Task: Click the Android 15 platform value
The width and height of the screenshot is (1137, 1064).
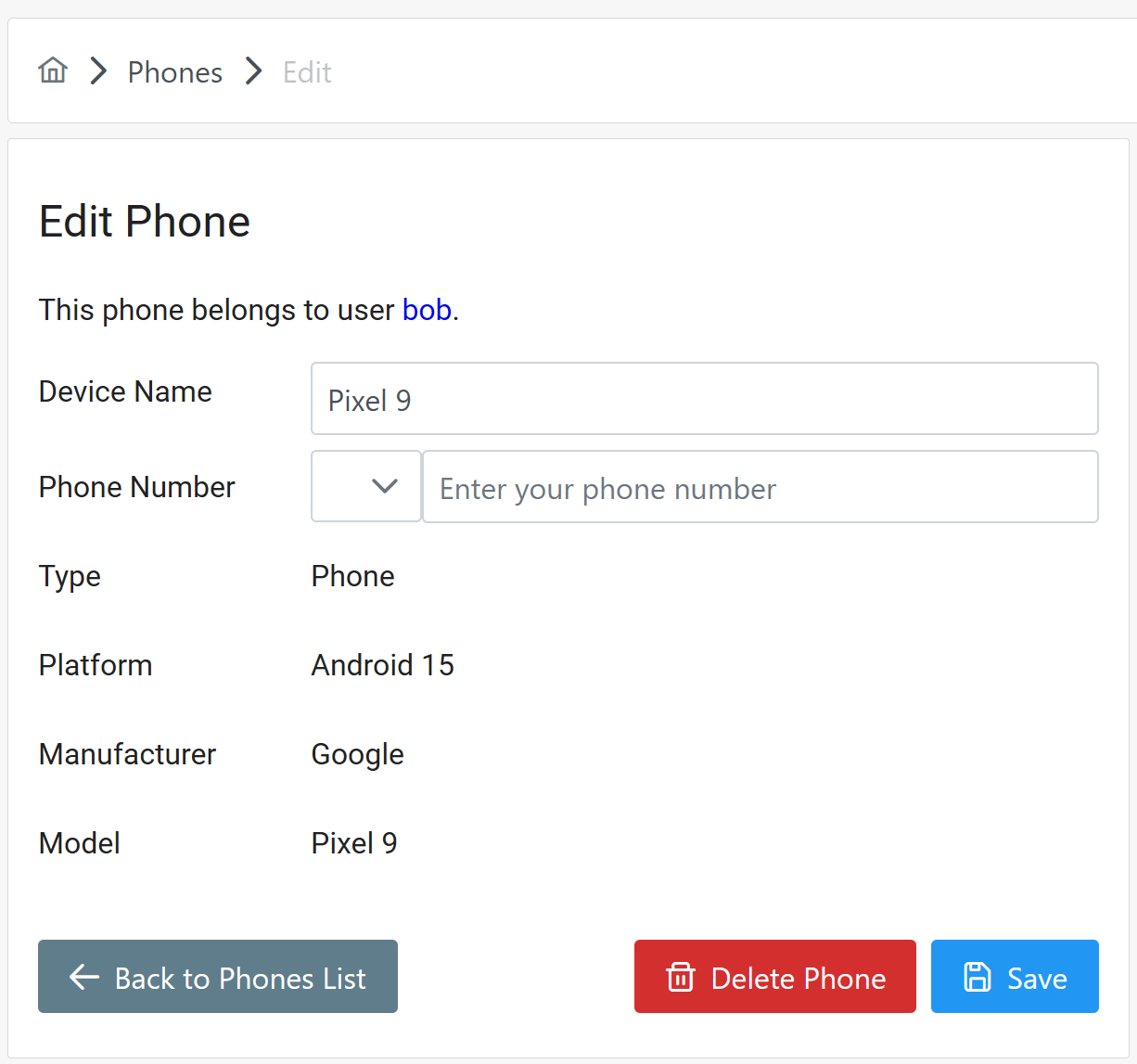Action: coord(382,665)
